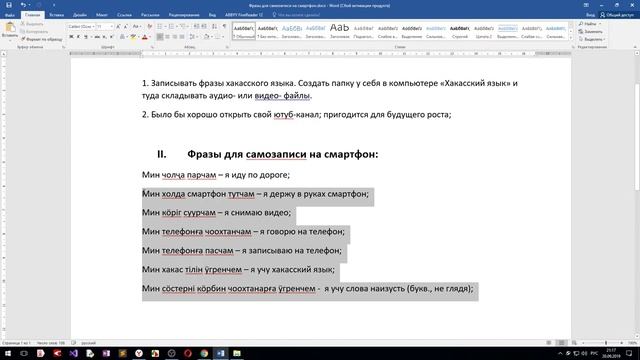This screenshot has height=360, width=640.
Task: Open the ribbon display options
Action: coord(586,5)
